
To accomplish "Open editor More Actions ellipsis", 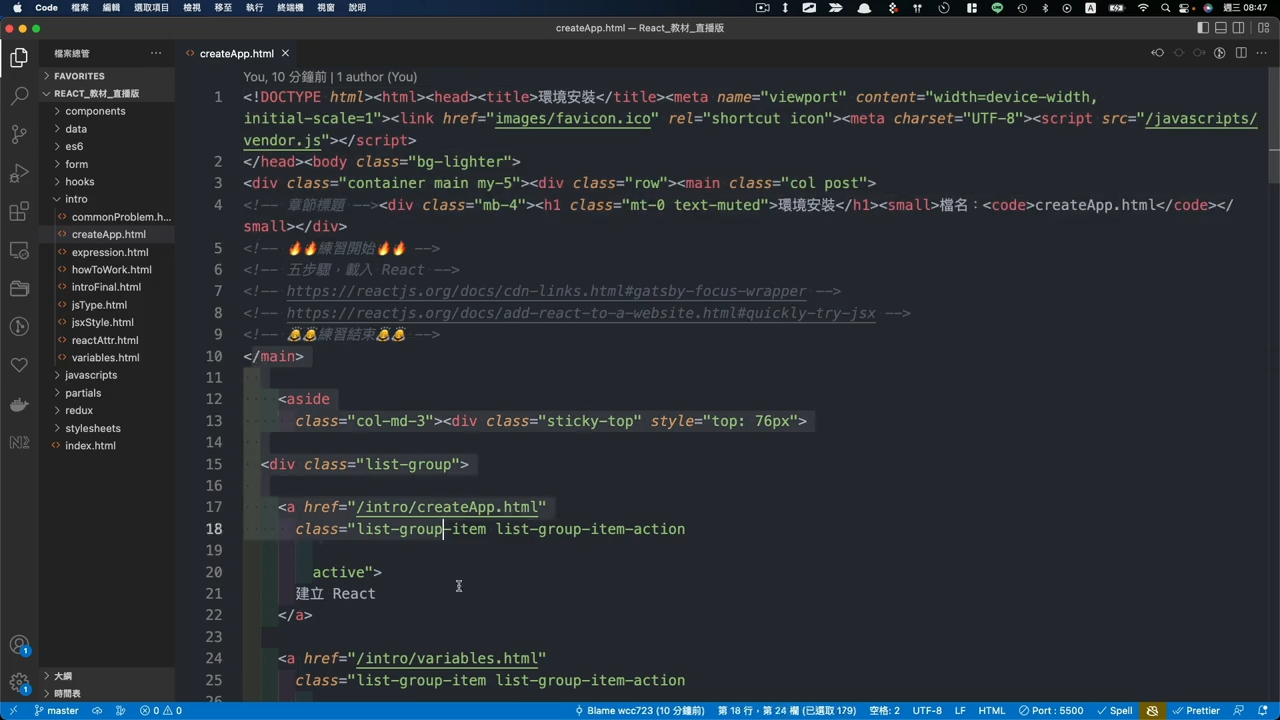I will coord(1262,53).
